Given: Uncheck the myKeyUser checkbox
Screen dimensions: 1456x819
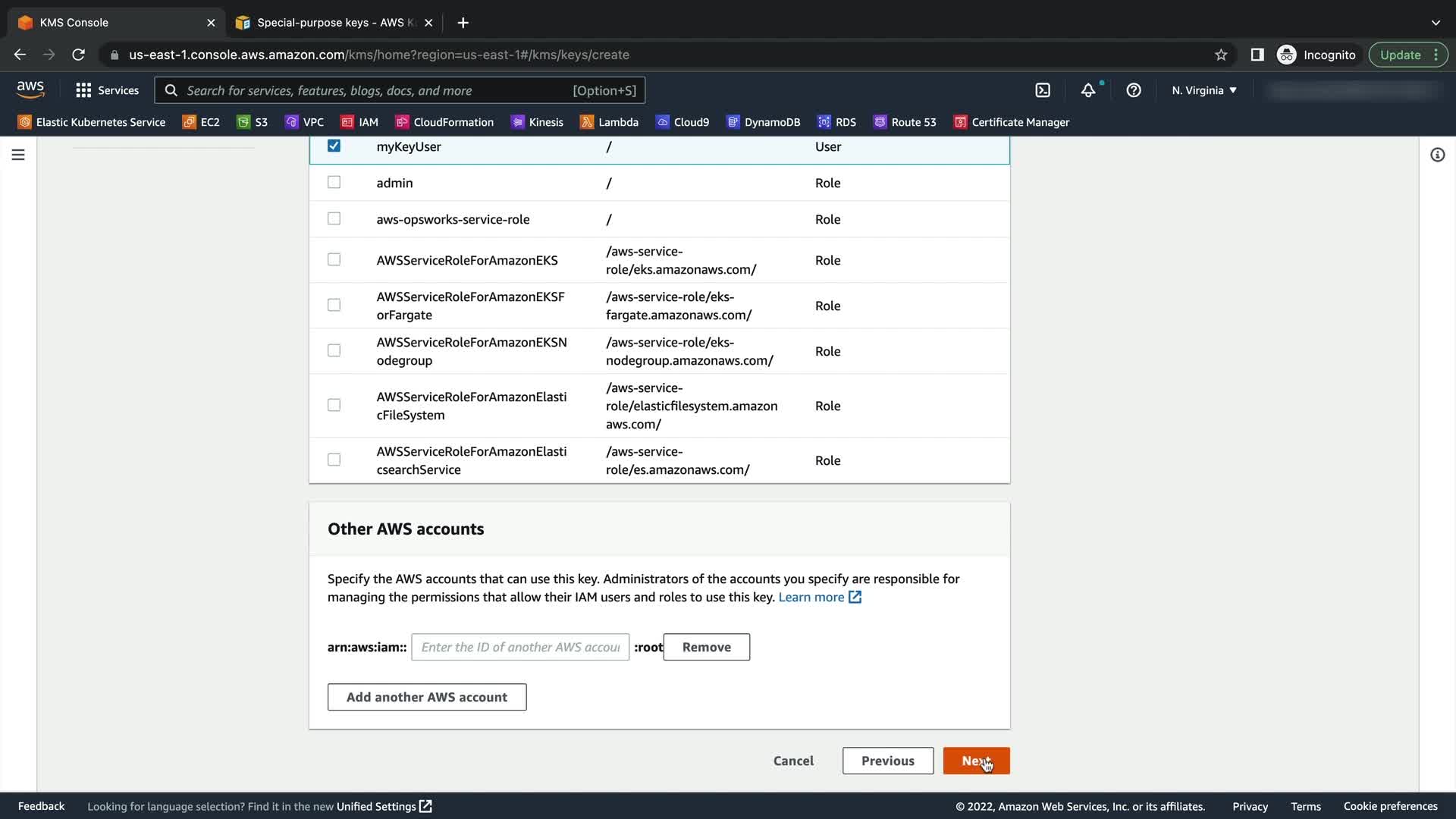Looking at the screenshot, I should (334, 146).
